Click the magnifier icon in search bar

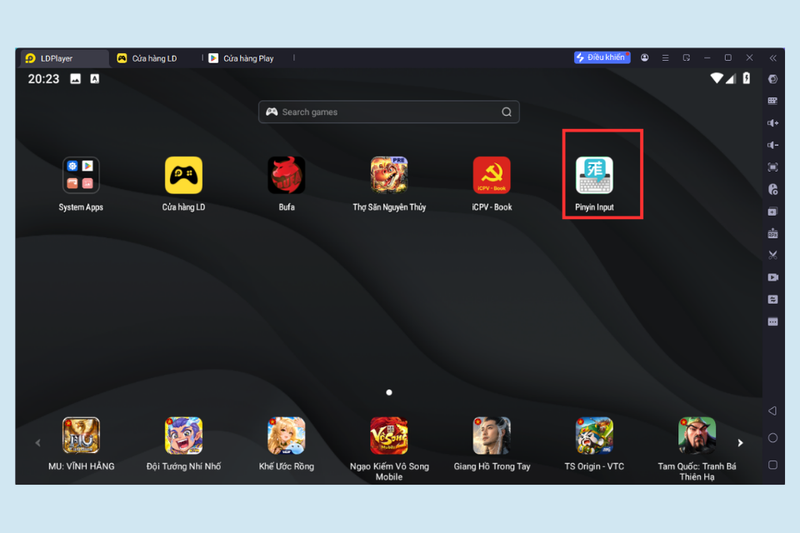(506, 112)
